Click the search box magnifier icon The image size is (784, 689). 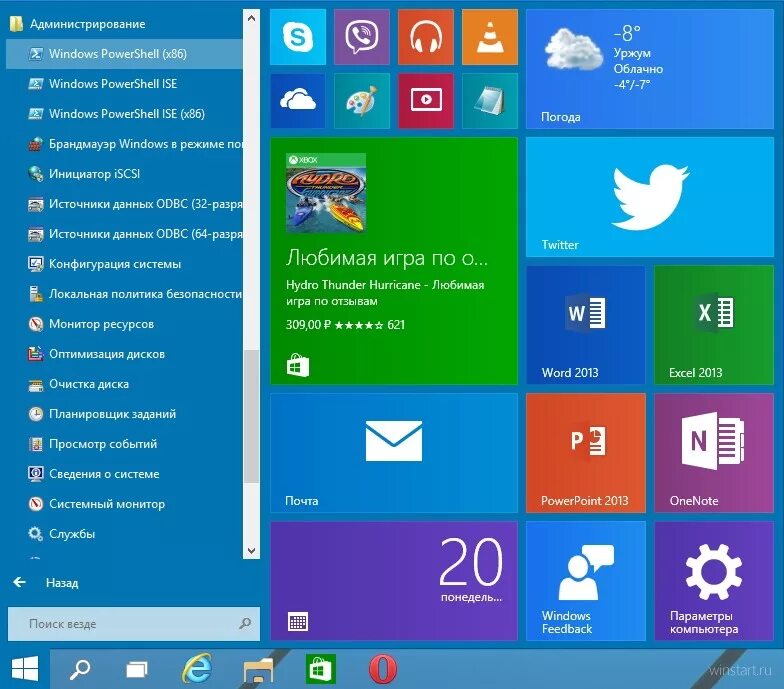coord(245,623)
